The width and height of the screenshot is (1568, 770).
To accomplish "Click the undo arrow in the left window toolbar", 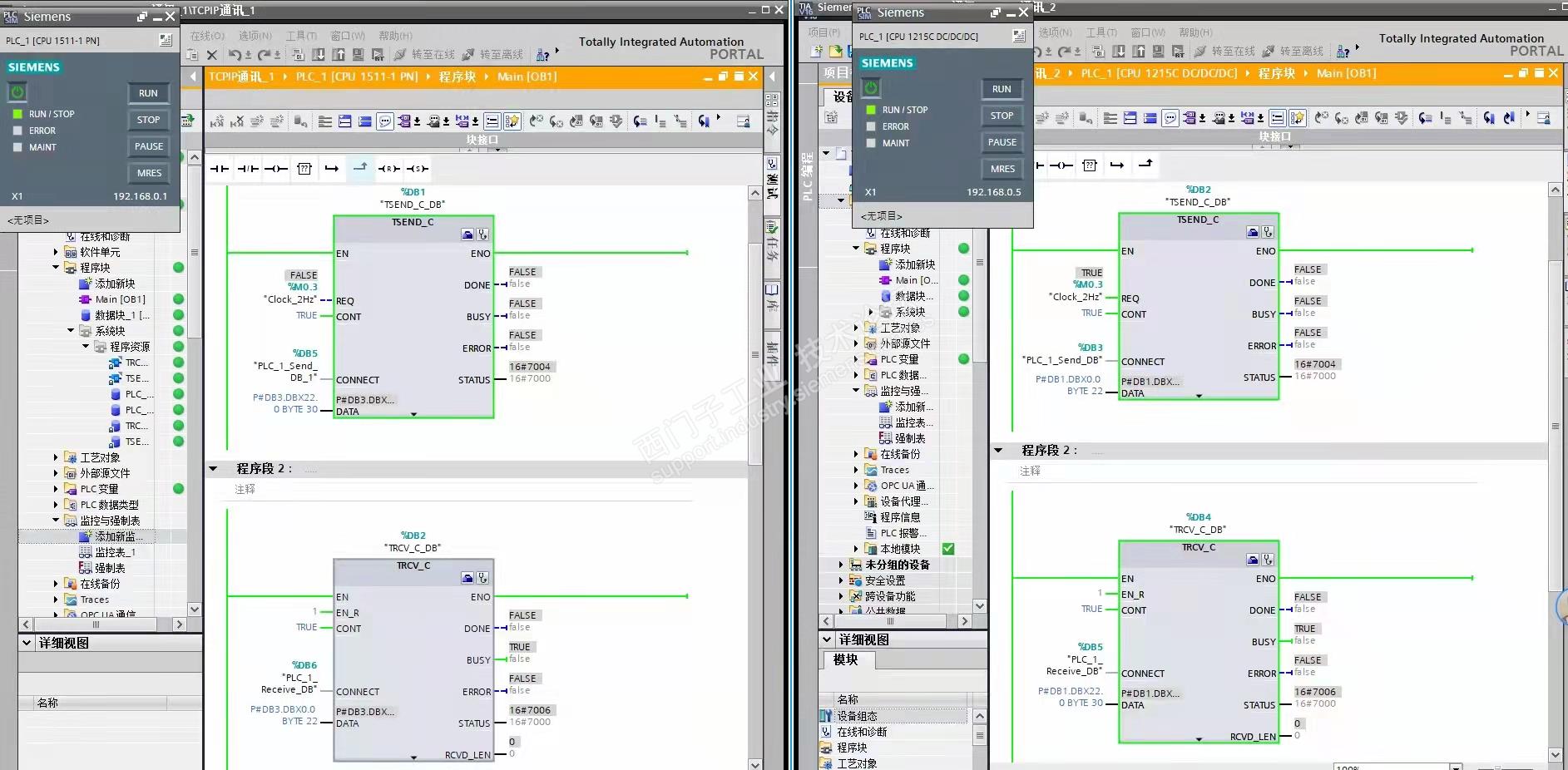I will (235, 55).
